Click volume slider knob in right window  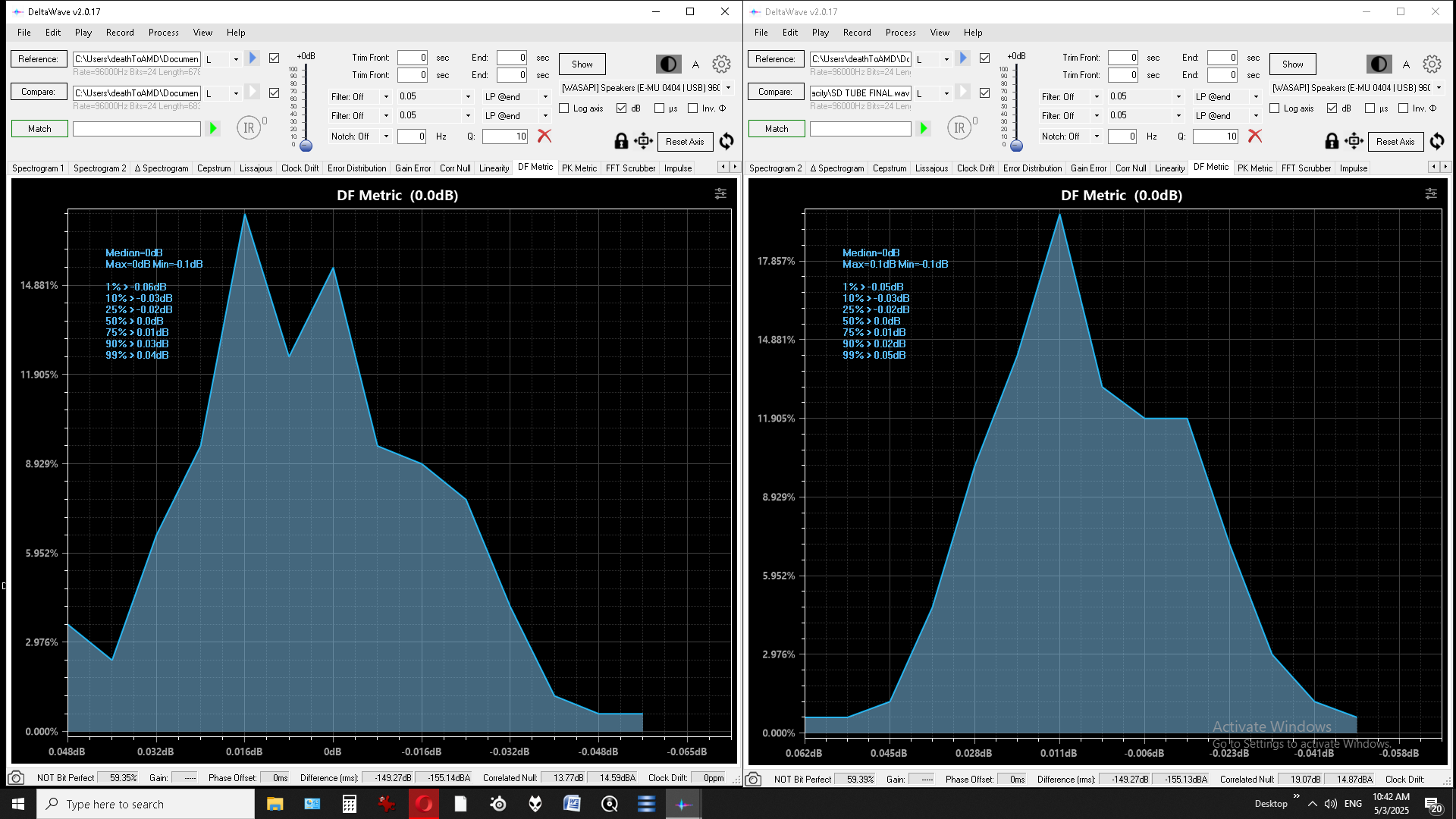tap(1016, 146)
